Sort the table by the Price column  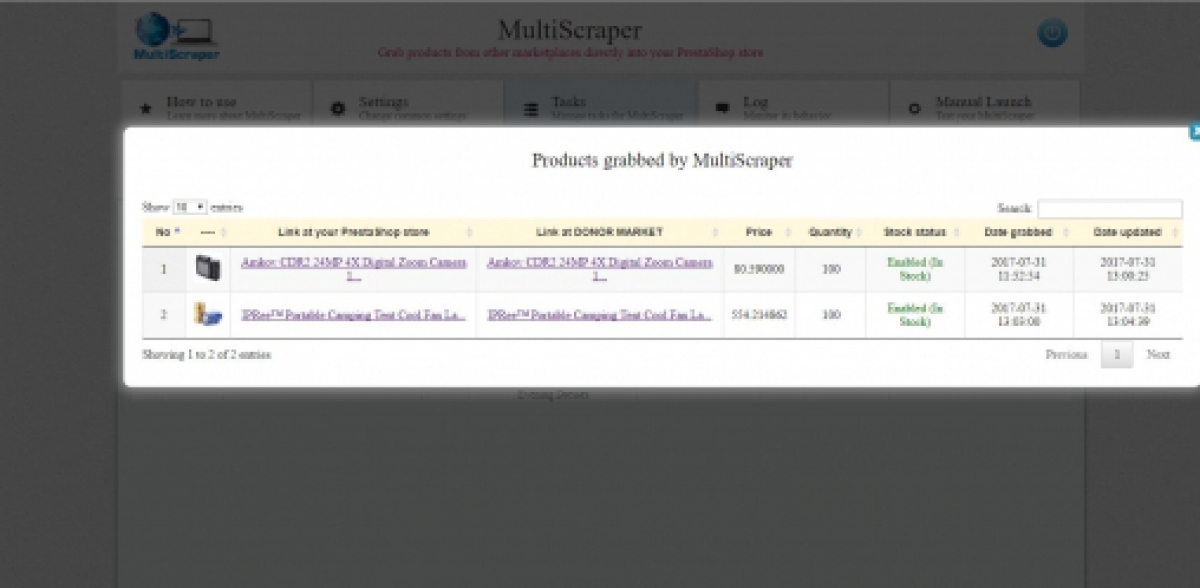(x=758, y=232)
